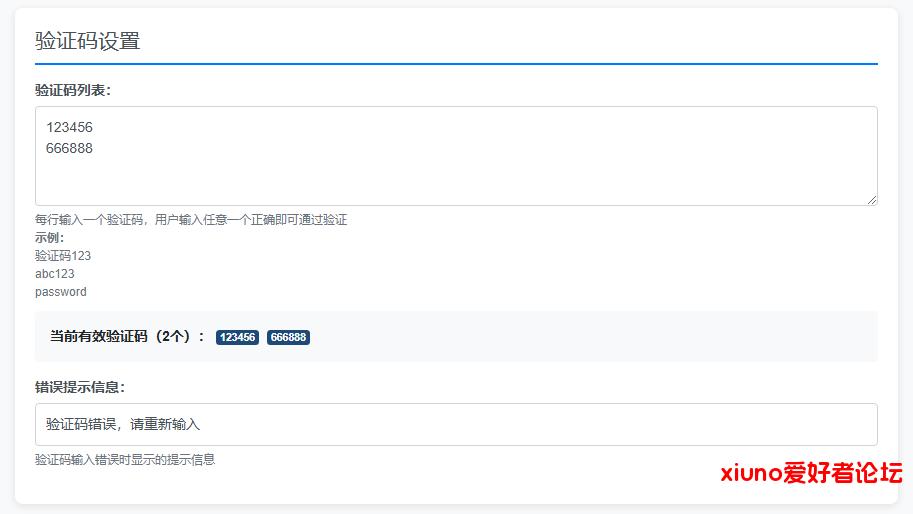This screenshot has width=913, height=514.
Task: Click the 每行输入一个验证码 help text
Action: click(191, 220)
